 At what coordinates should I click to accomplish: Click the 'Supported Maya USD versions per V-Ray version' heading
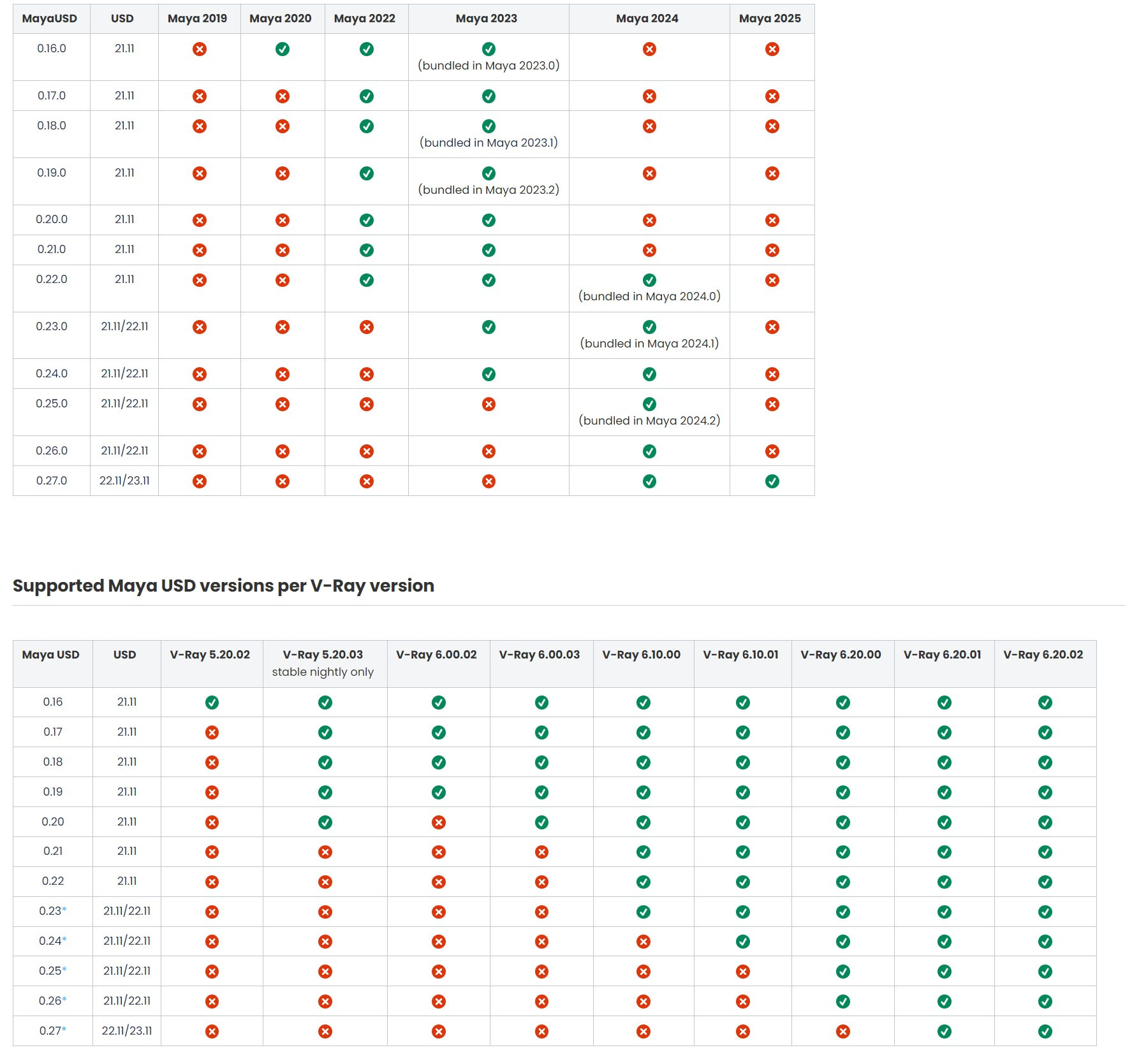coord(223,586)
